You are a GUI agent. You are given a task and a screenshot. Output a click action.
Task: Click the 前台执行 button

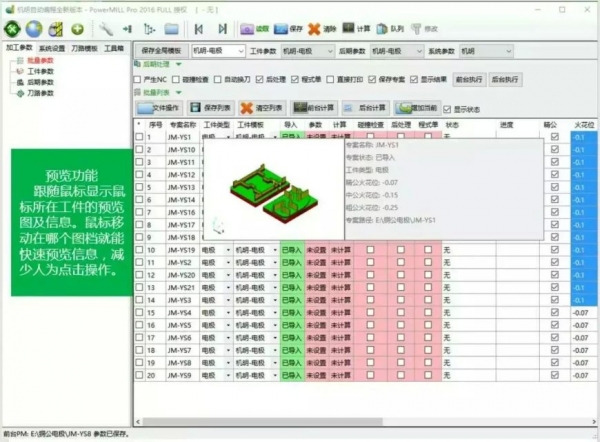click(x=469, y=80)
